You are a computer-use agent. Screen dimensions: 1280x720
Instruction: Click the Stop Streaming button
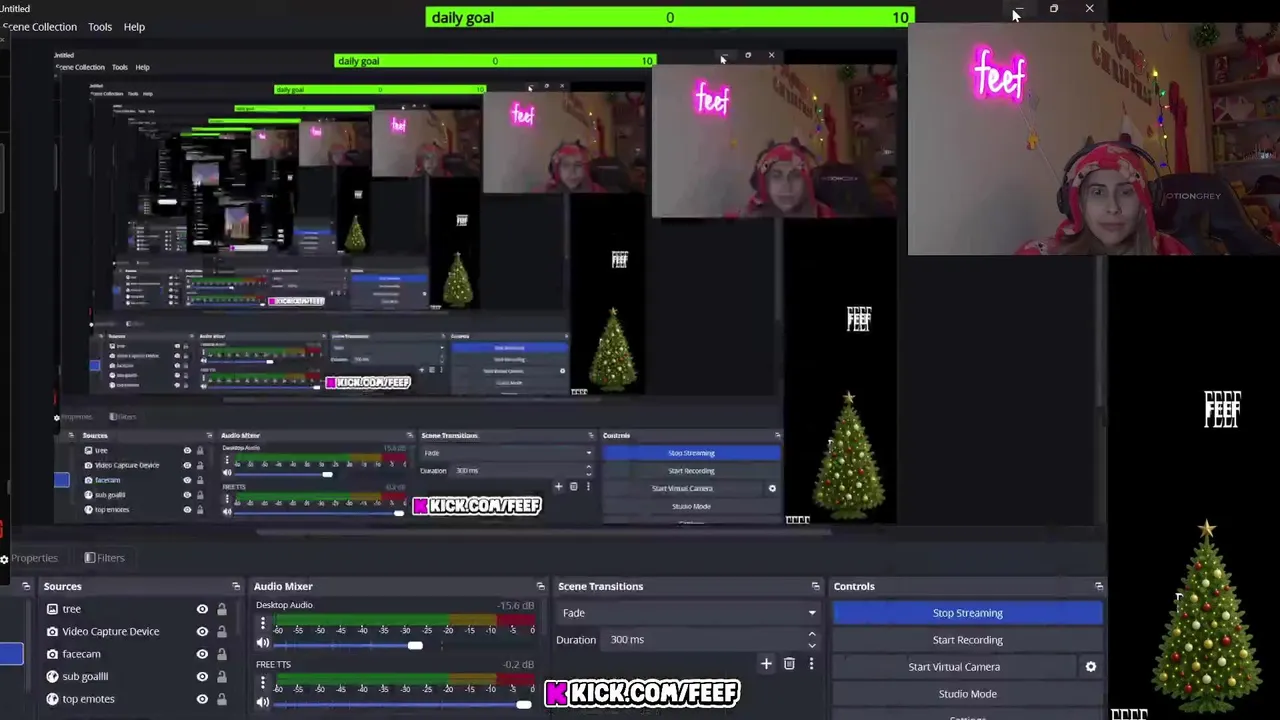click(x=967, y=613)
